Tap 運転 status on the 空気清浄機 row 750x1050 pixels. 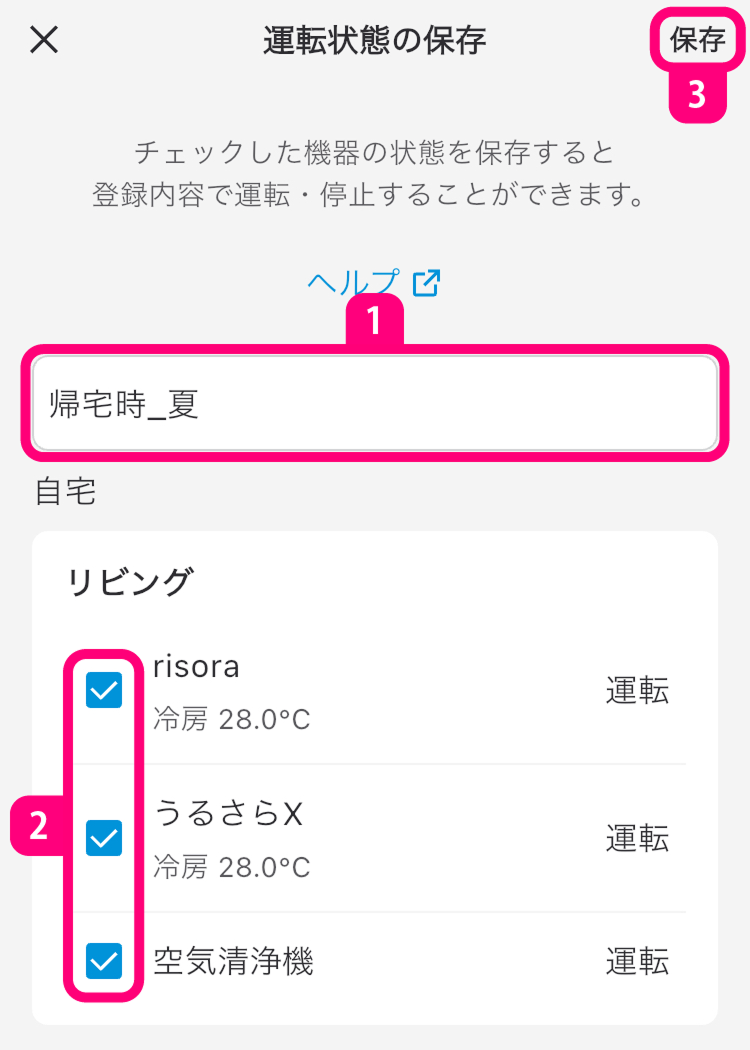[637, 962]
